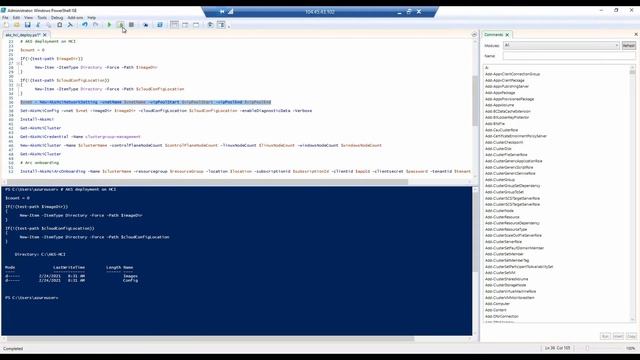Screen dimensions: 640x360
Task: Select Add-Computer in the commands list
Action: (x=497, y=304)
